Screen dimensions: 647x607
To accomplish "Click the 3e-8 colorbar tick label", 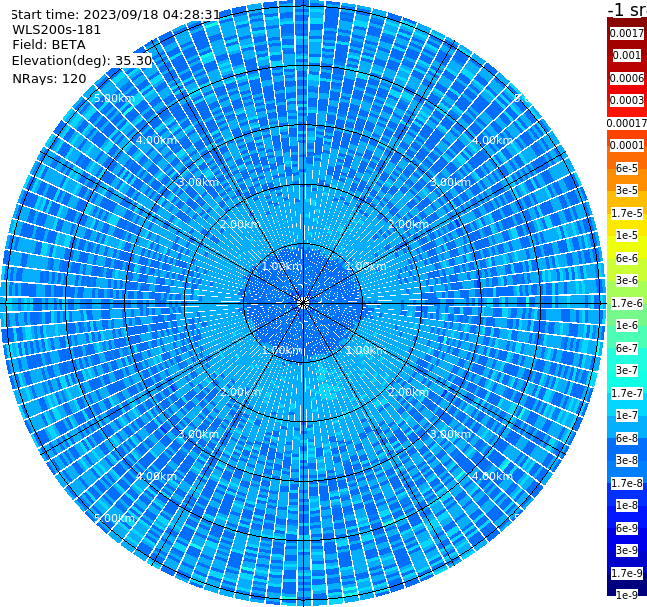I will [x=627, y=460].
